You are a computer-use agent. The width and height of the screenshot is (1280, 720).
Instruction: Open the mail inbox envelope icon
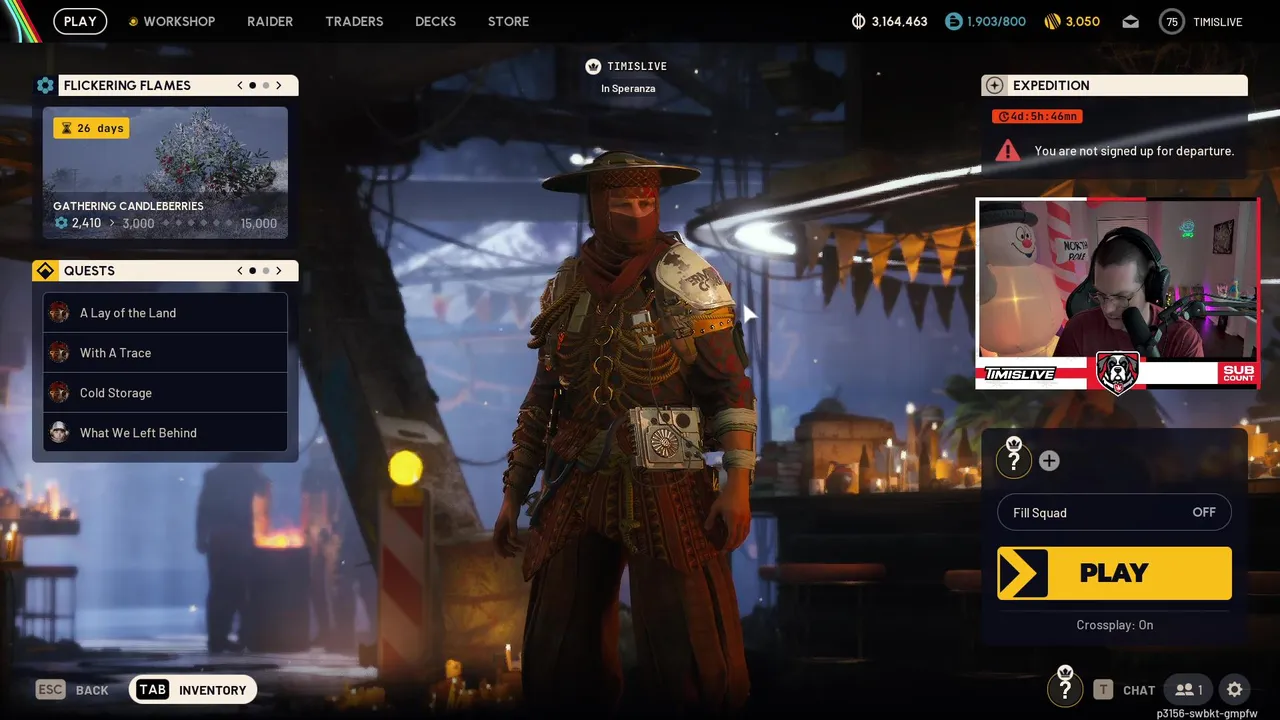click(x=1130, y=21)
